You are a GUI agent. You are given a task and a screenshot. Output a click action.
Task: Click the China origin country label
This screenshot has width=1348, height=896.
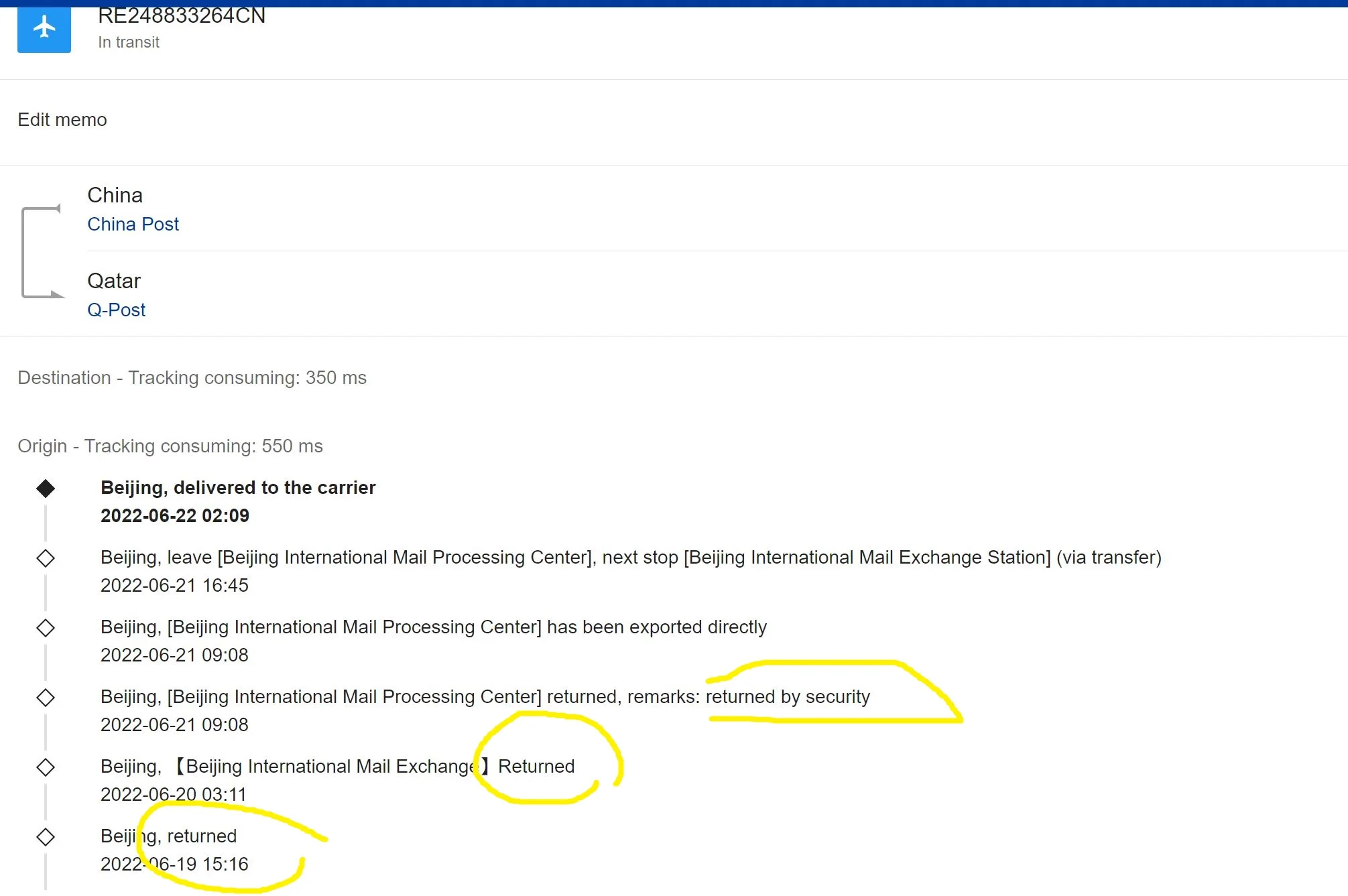[115, 195]
